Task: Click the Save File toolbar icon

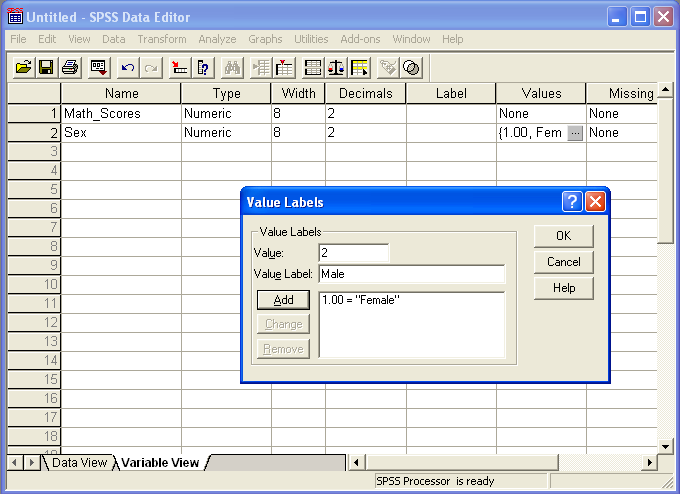Action: click(x=46, y=68)
